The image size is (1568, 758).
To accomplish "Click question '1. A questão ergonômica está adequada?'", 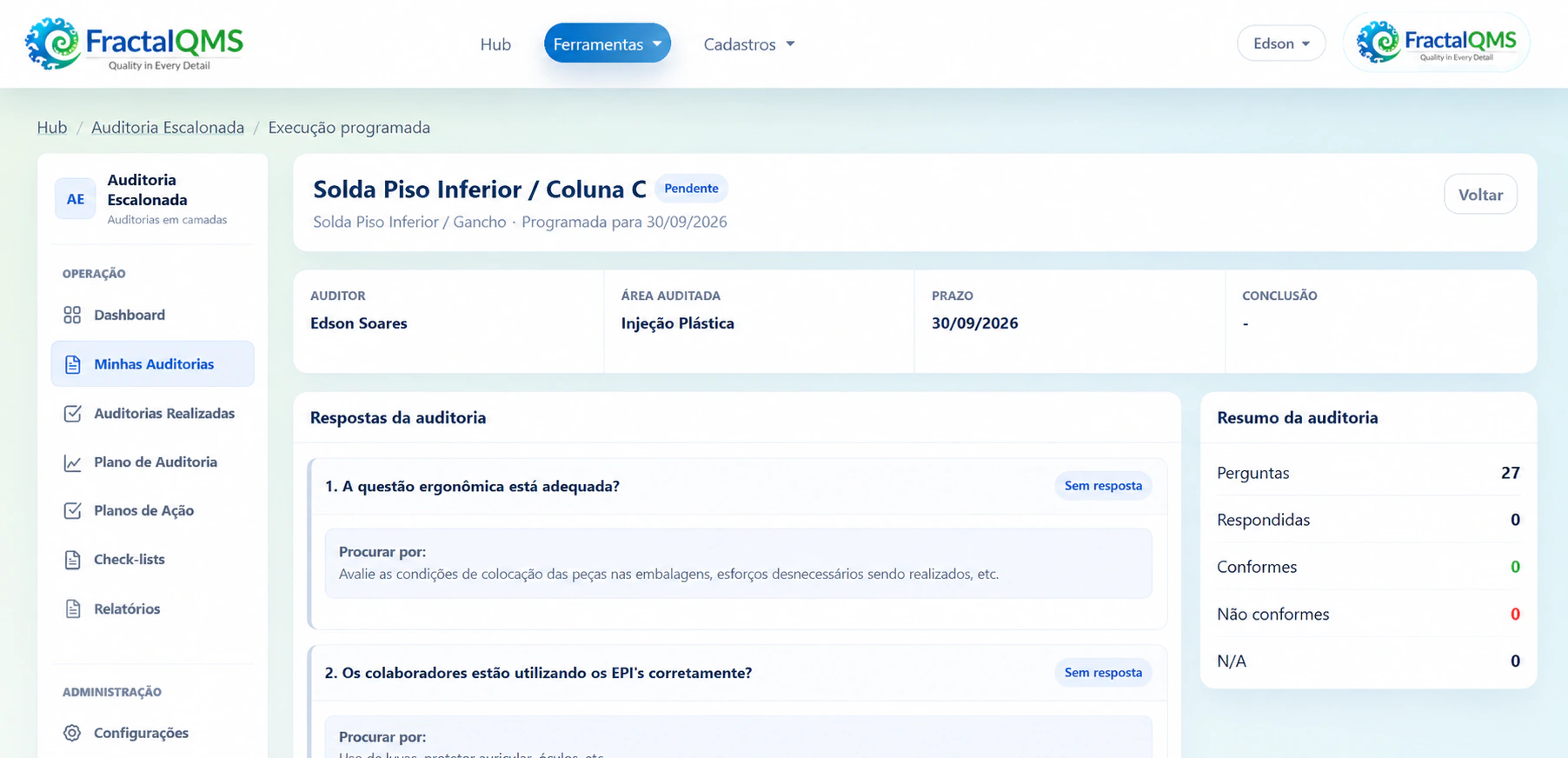I will [x=472, y=487].
